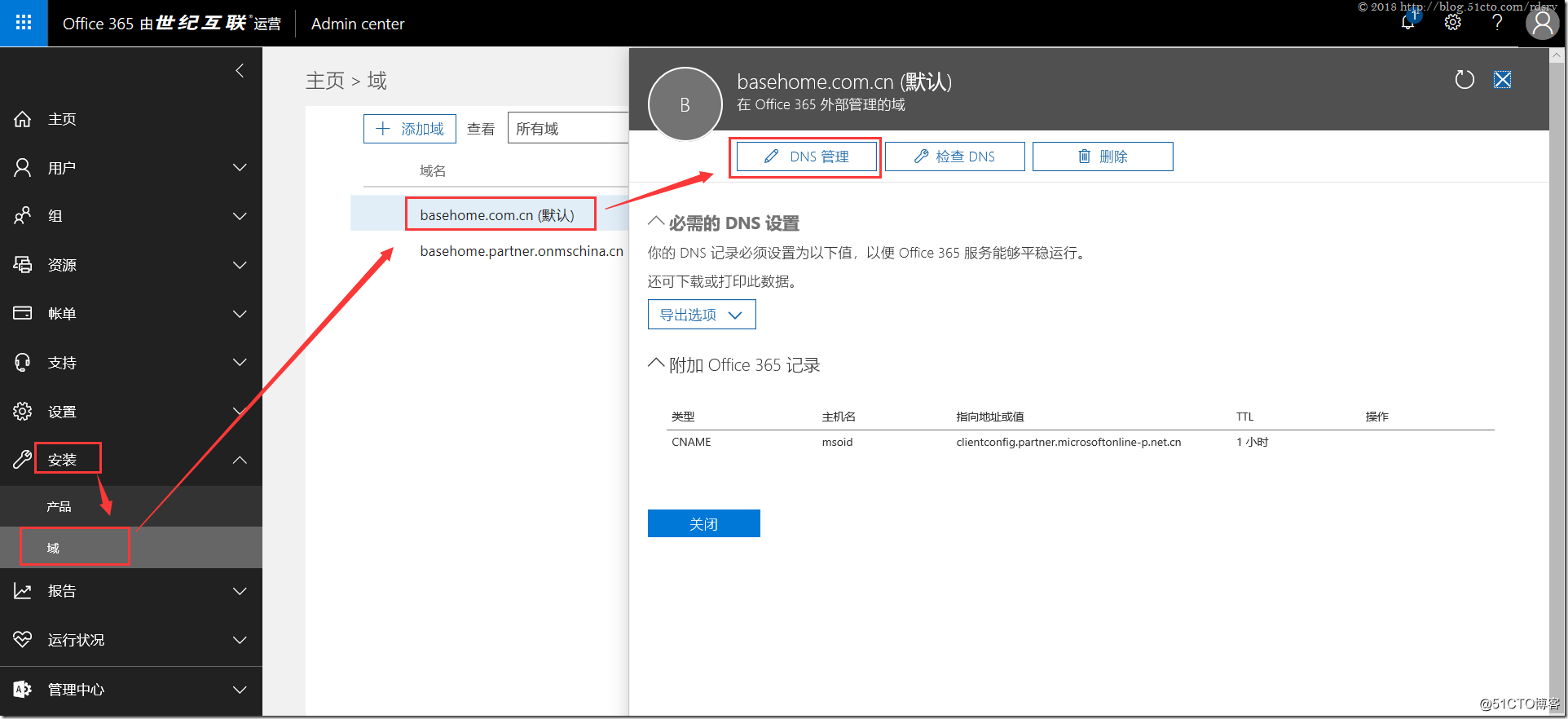Expand the 组 menu chevron
The width and height of the screenshot is (1568, 719).
click(240, 216)
